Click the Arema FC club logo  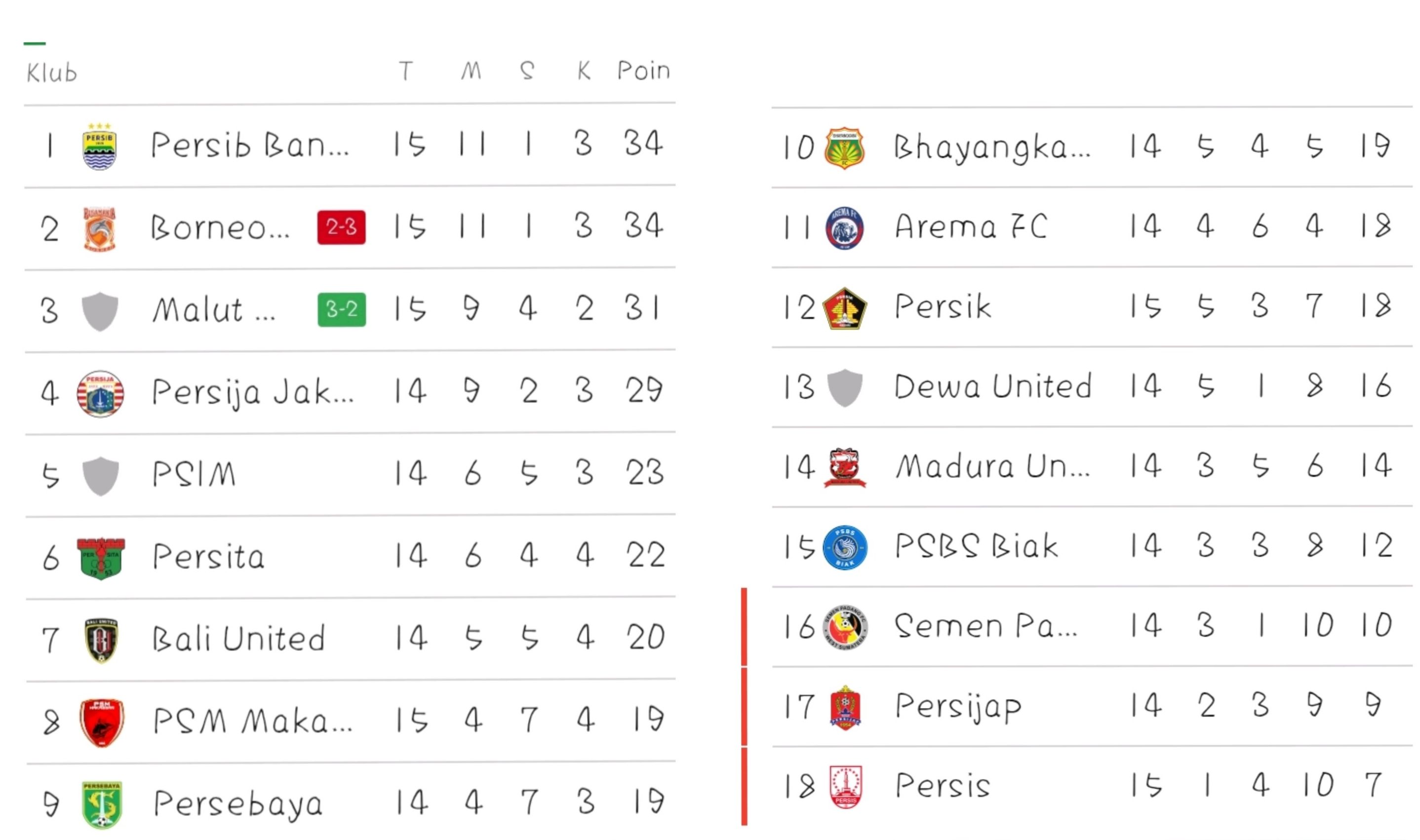pos(844,228)
